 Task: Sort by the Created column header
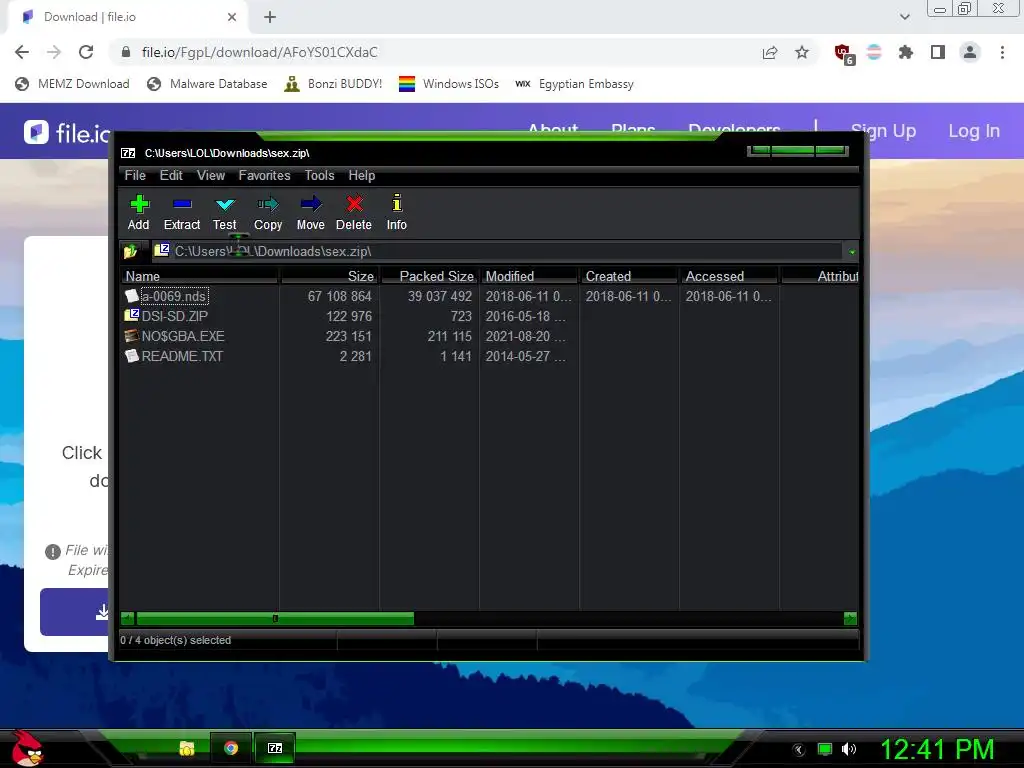pos(630,276)
